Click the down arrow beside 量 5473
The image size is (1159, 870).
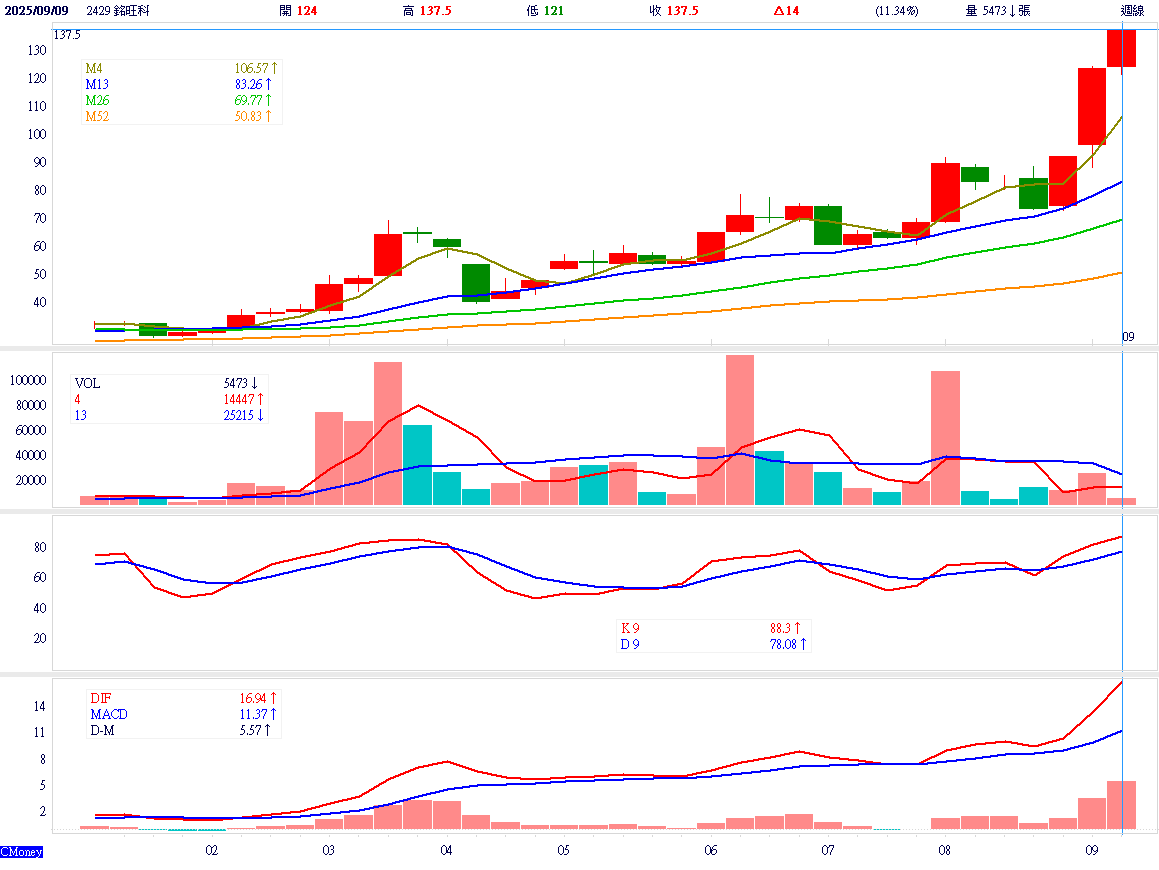(x=1010, y=11)
